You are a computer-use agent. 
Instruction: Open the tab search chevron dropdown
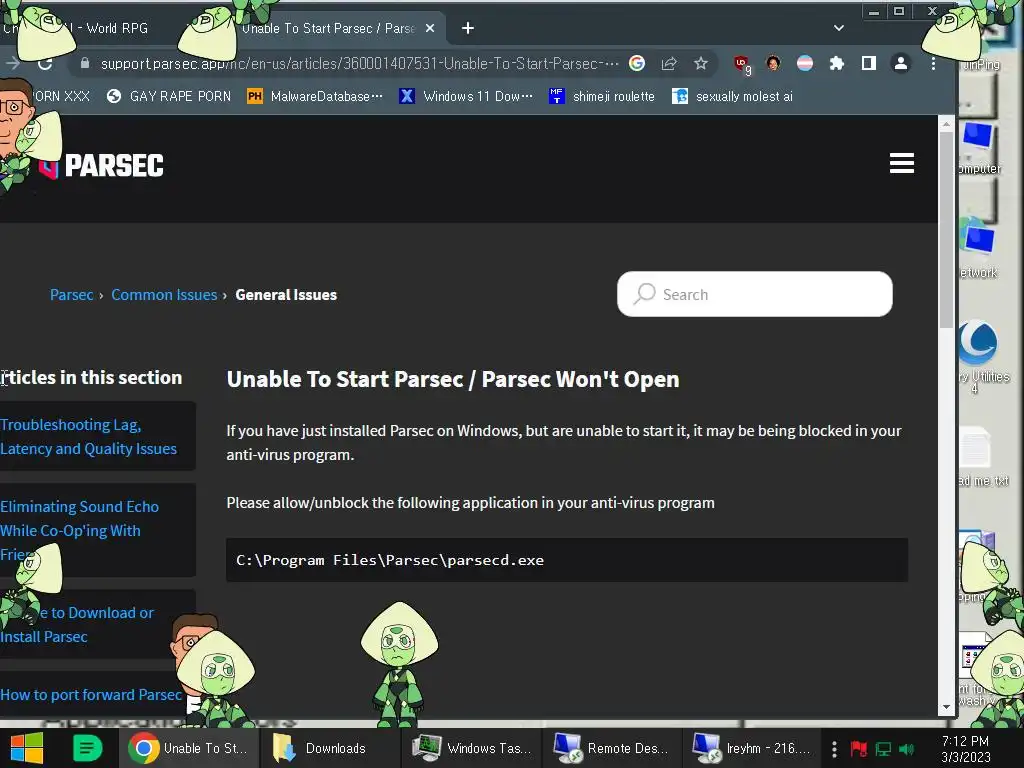[x=839, y=28]
